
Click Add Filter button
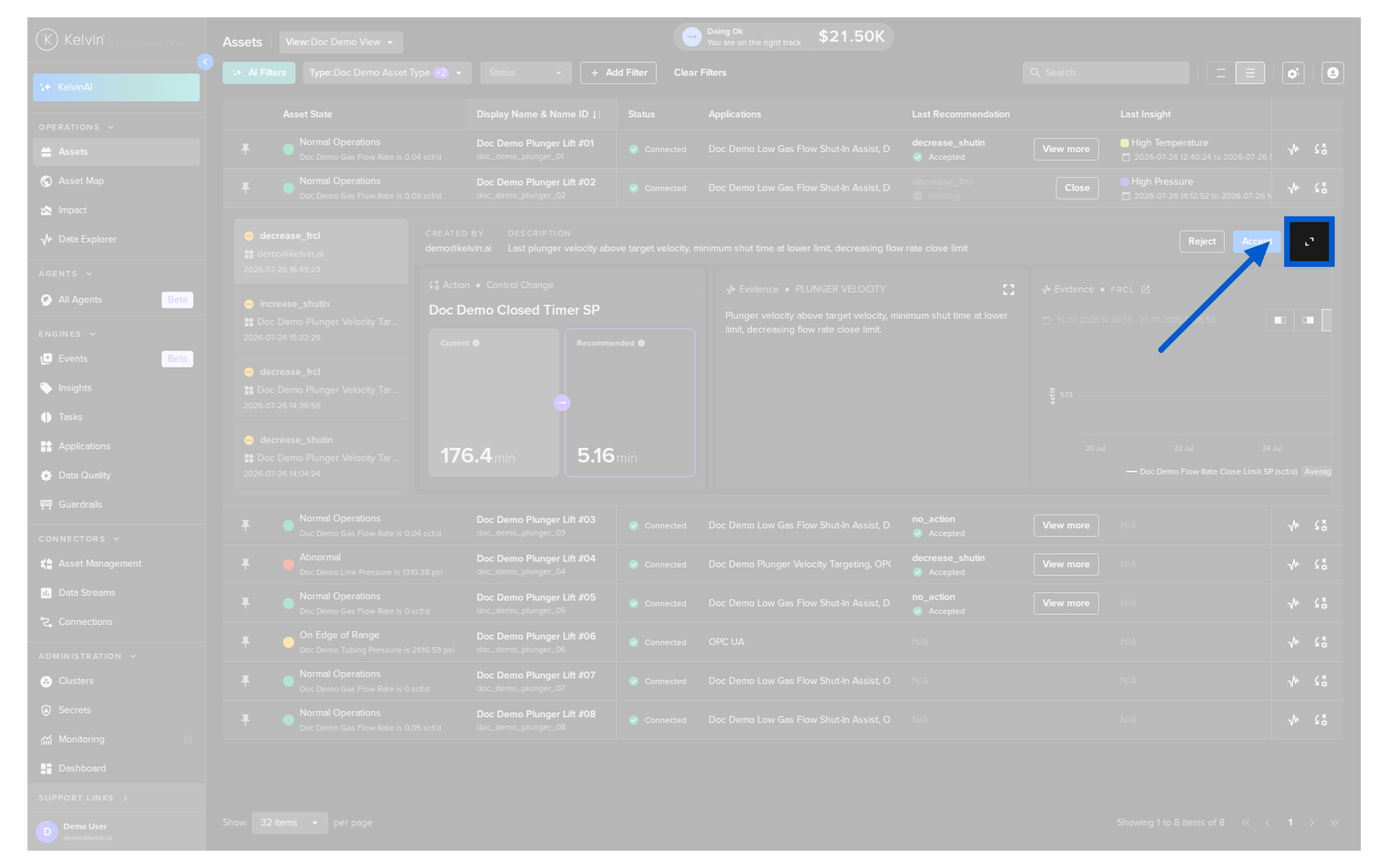tap(619, 73)
